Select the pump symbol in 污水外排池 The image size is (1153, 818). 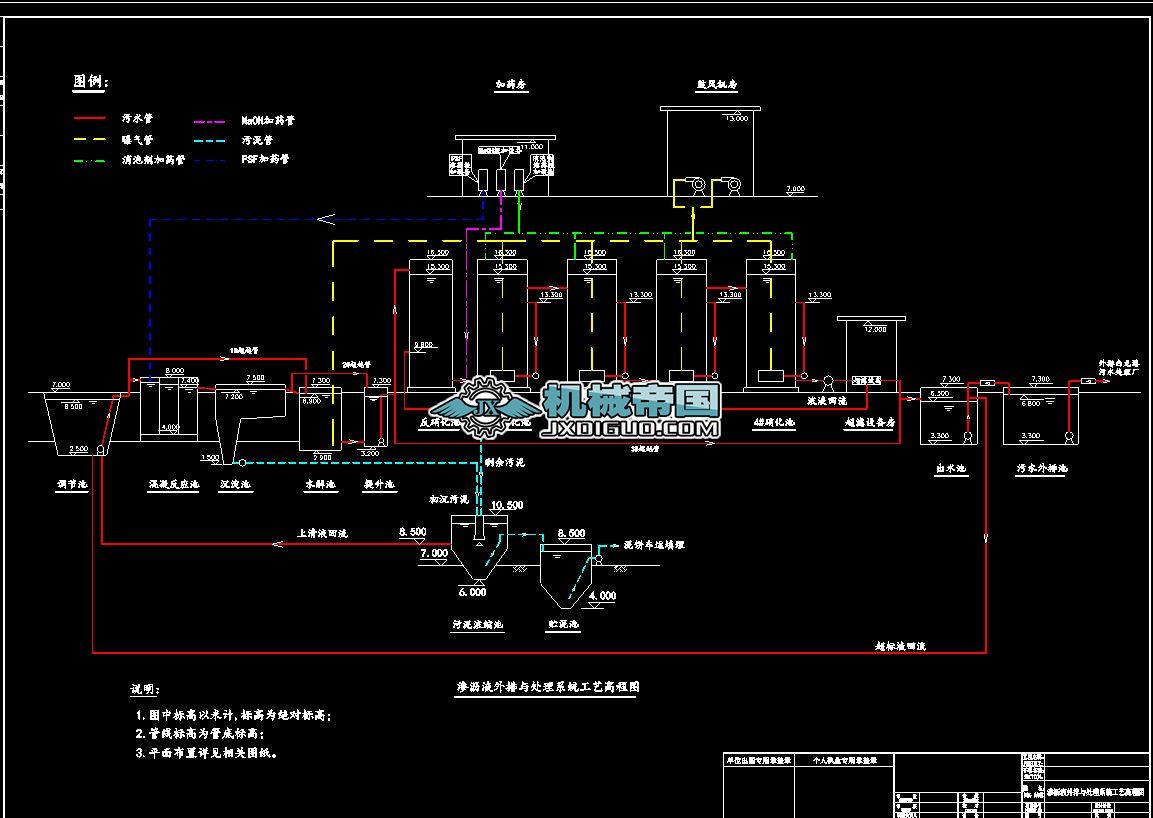coord(1068,438)
